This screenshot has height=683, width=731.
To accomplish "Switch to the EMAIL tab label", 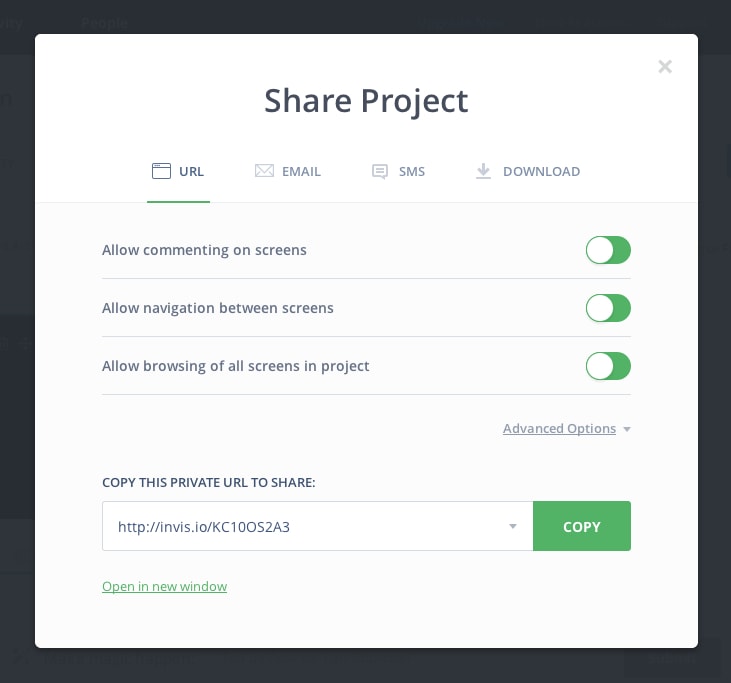I will click(x=301, y=172).
